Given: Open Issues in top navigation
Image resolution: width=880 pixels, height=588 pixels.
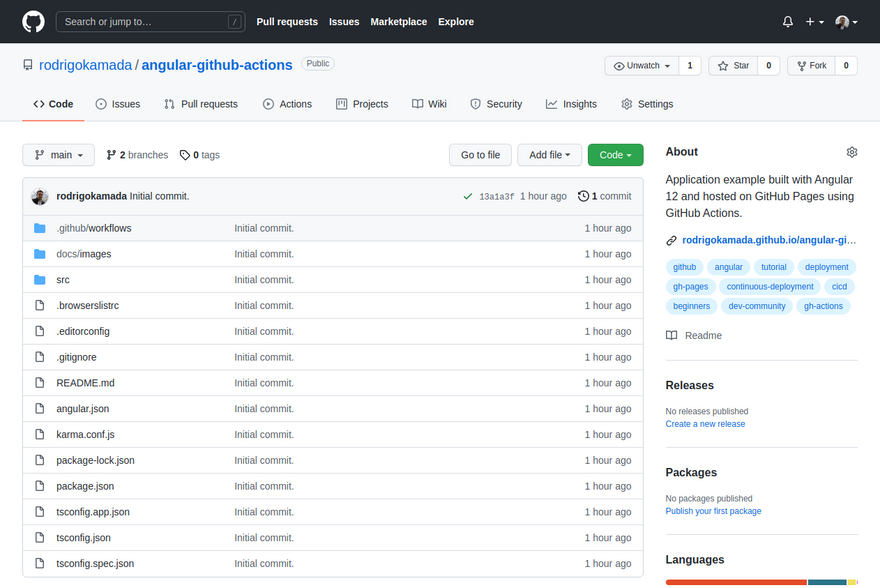Looking at the screenshot, I should tap(344, 22).
